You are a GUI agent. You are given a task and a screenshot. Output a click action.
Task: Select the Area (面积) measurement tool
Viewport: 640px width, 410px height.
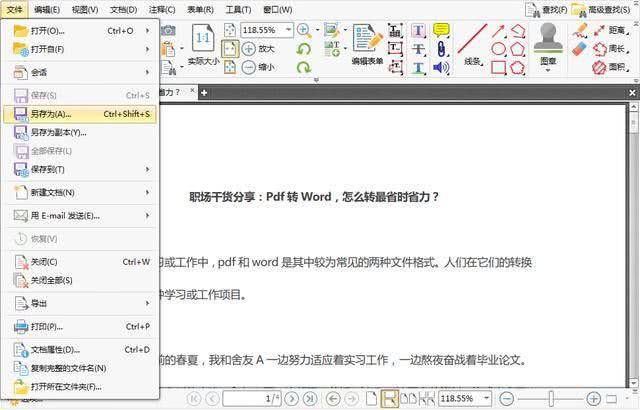click(x=605, y=67)
